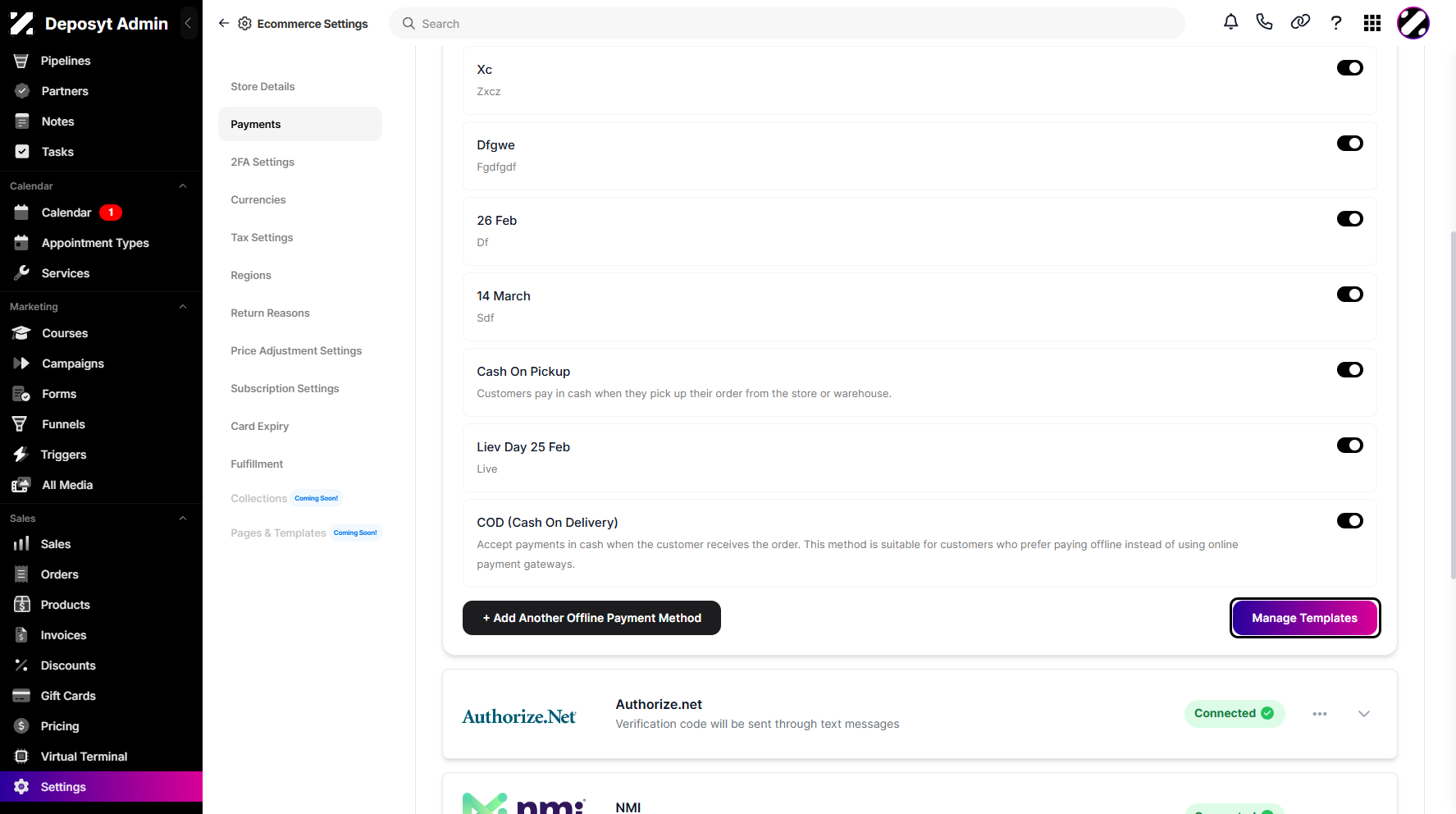Image resolution: width=1456 pixels, height=814 pixels.
Task: Collapse the Marketing sidebar section
Action: click(x=183, y=307)
